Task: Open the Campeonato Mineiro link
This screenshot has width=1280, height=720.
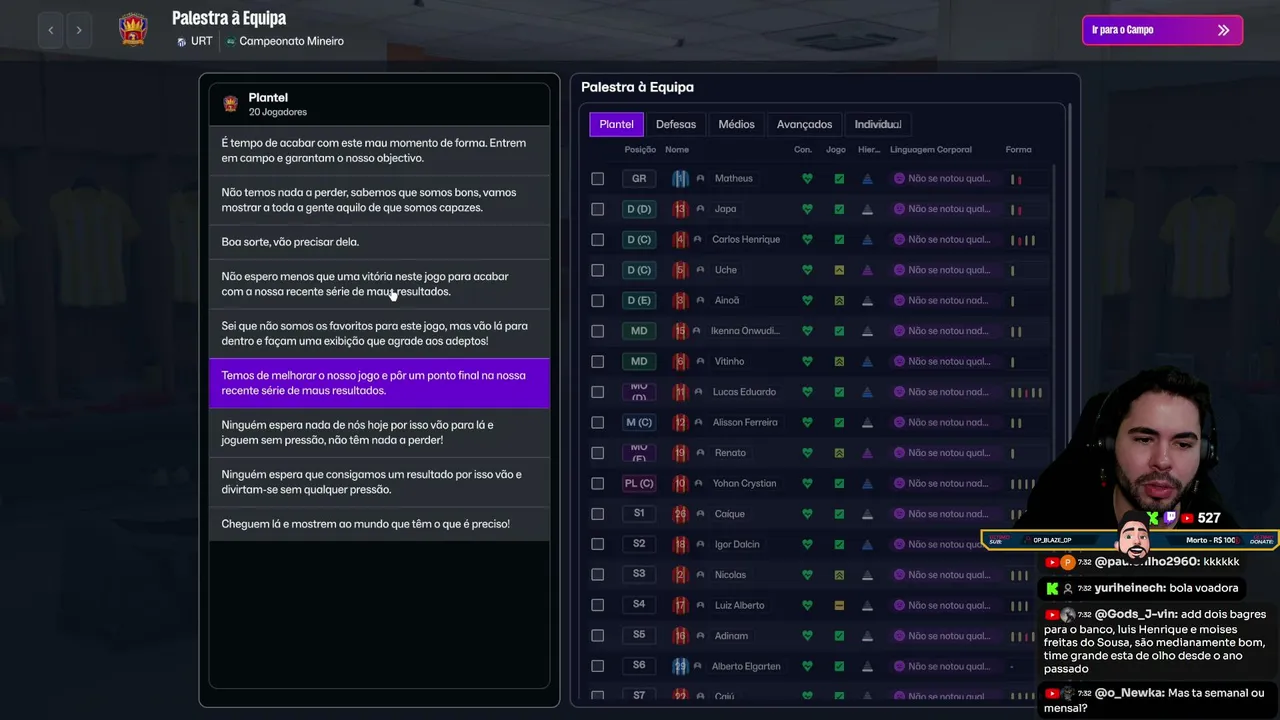Action: click(x=284, y=41)
